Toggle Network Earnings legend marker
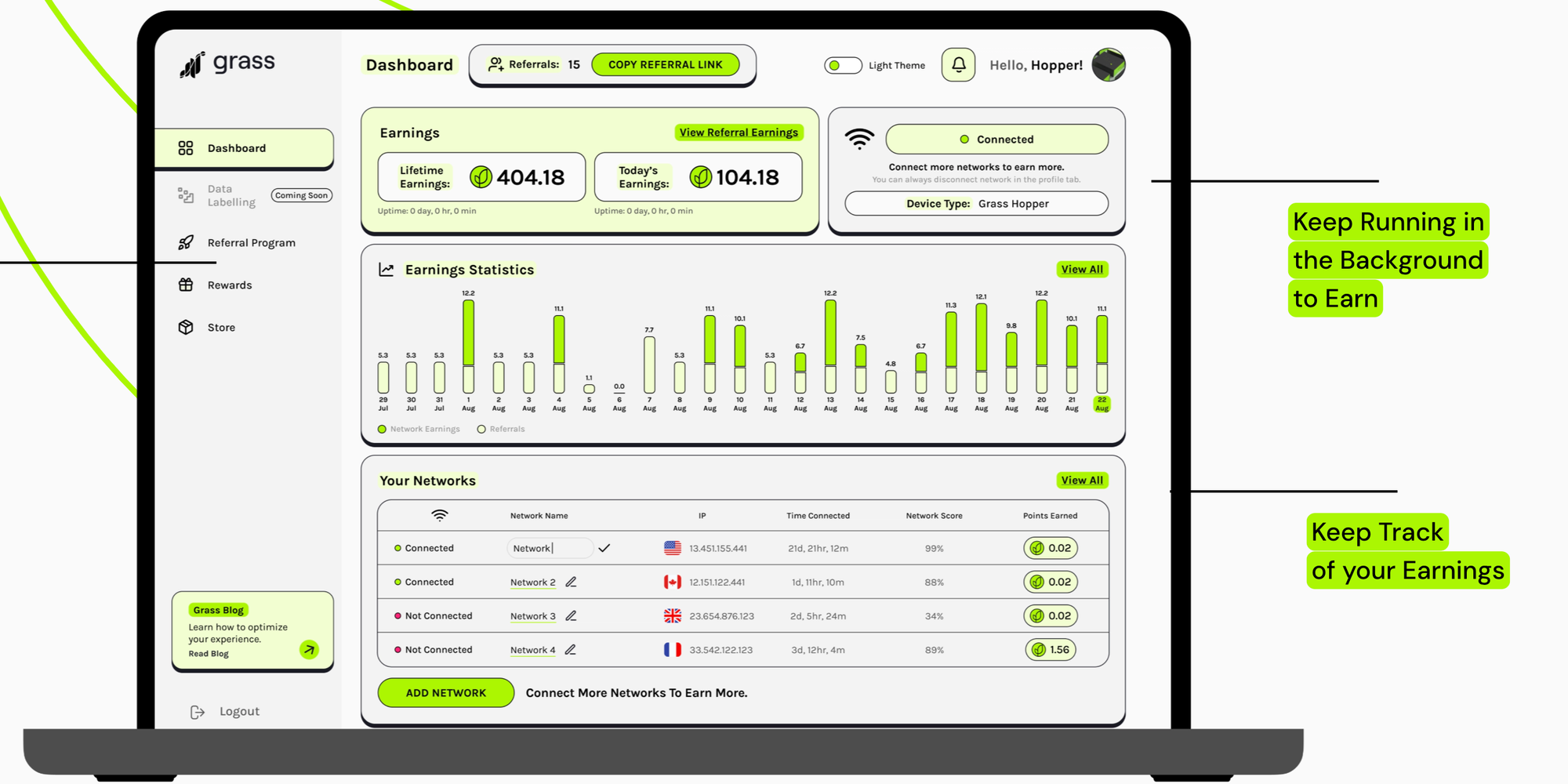 point(382,429)
